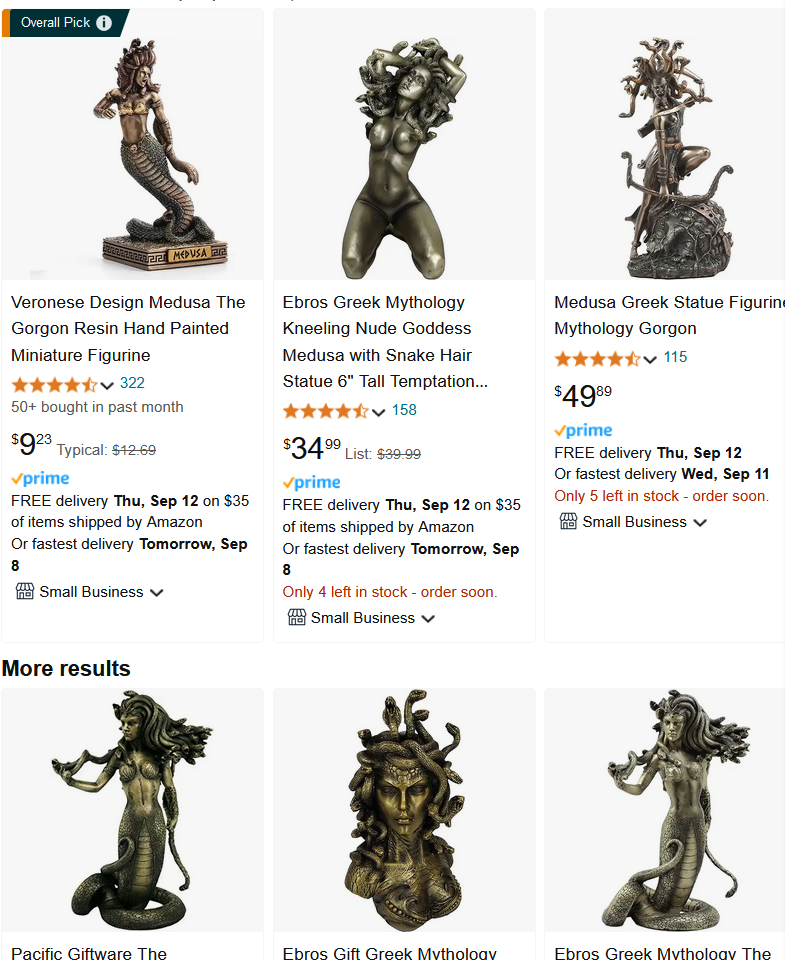Click the prime logo under the $49.89 price

[x=584, y=430]
